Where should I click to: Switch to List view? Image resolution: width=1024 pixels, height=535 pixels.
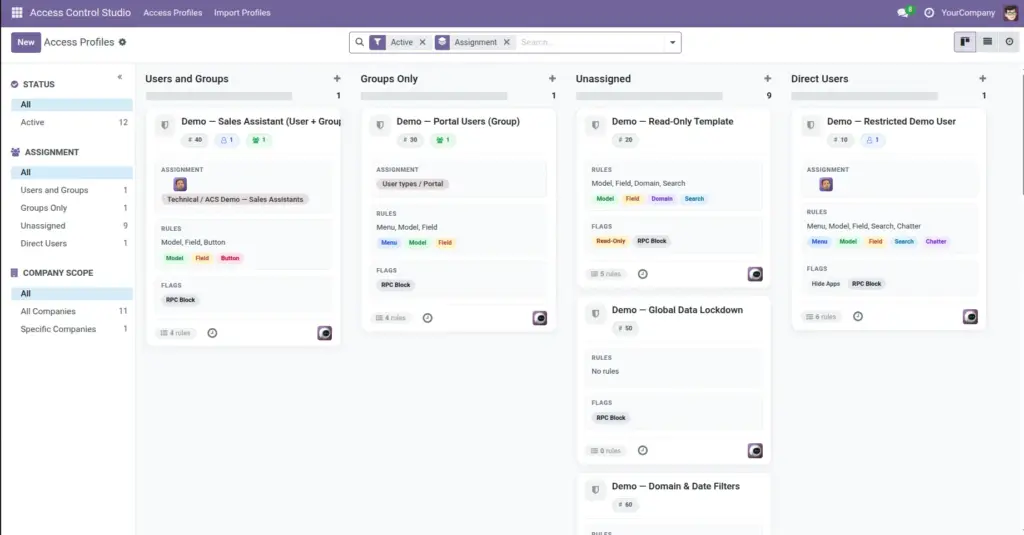click(987, 42)
